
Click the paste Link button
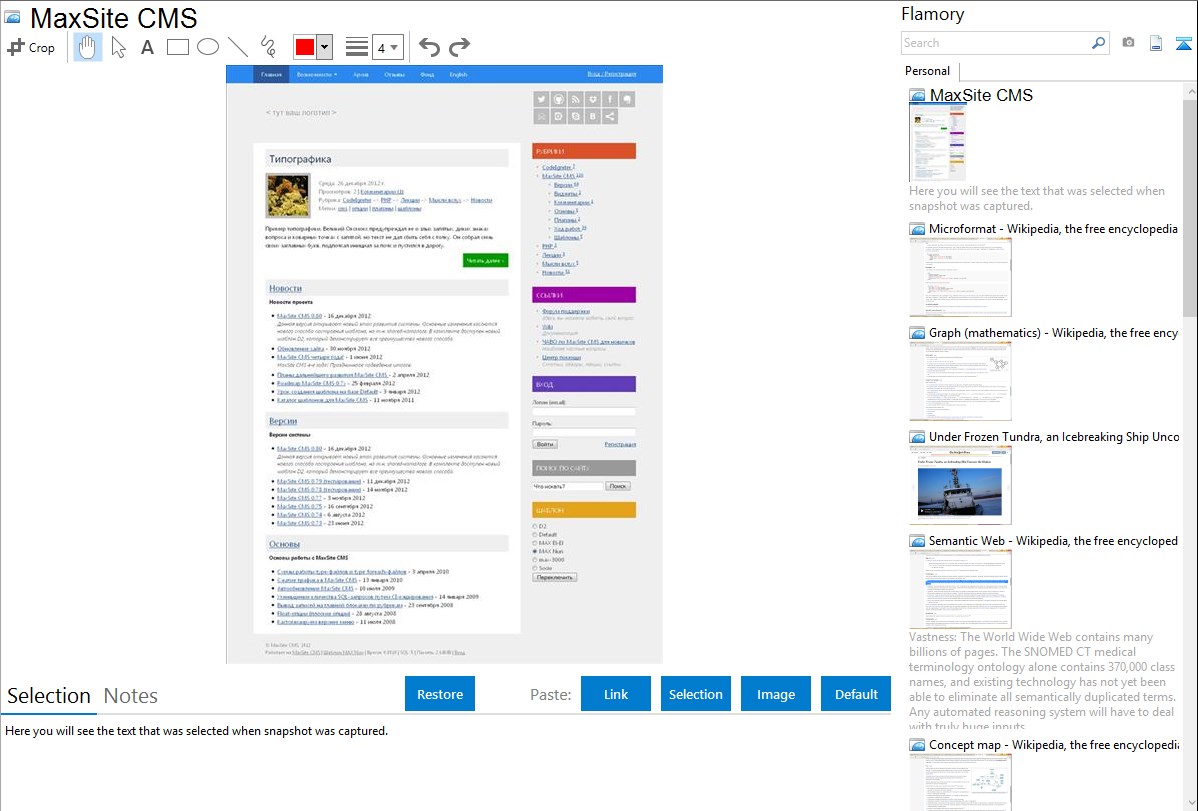point(616,694)
